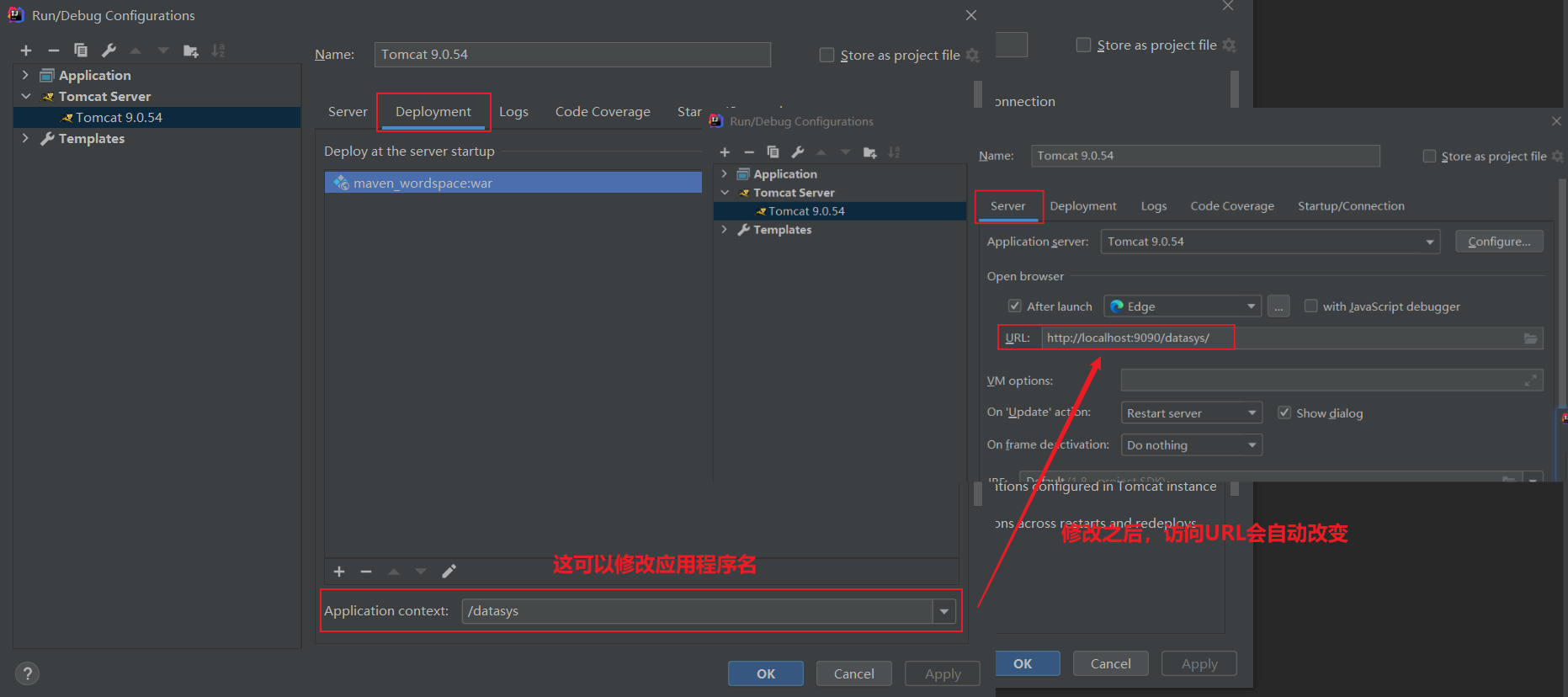Open browser selection ellipsis button

[1278, 306]
